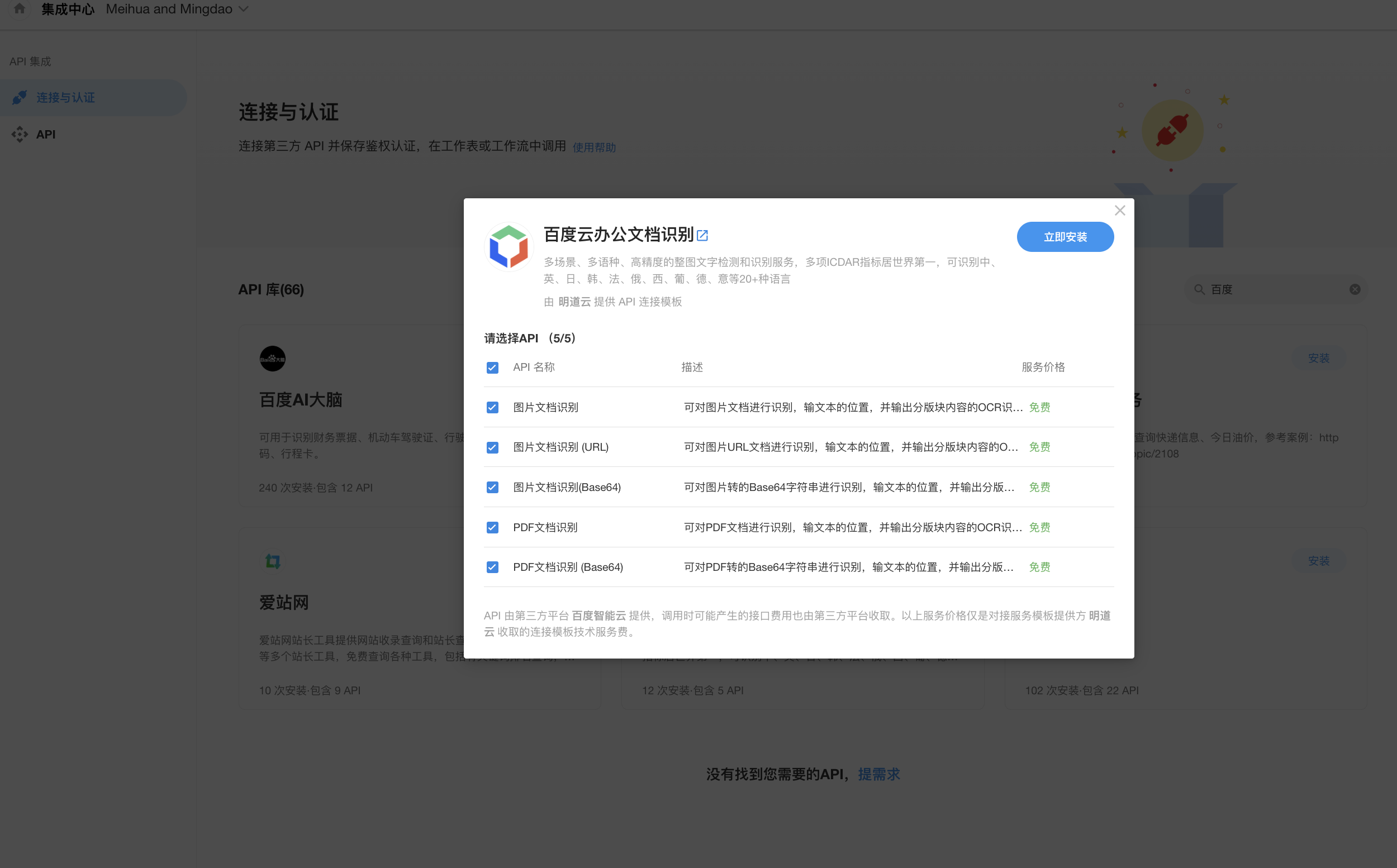This screenshot has height=868, width=1397.
Task: Open the 使用帮助 link
Action: (593, 147)
